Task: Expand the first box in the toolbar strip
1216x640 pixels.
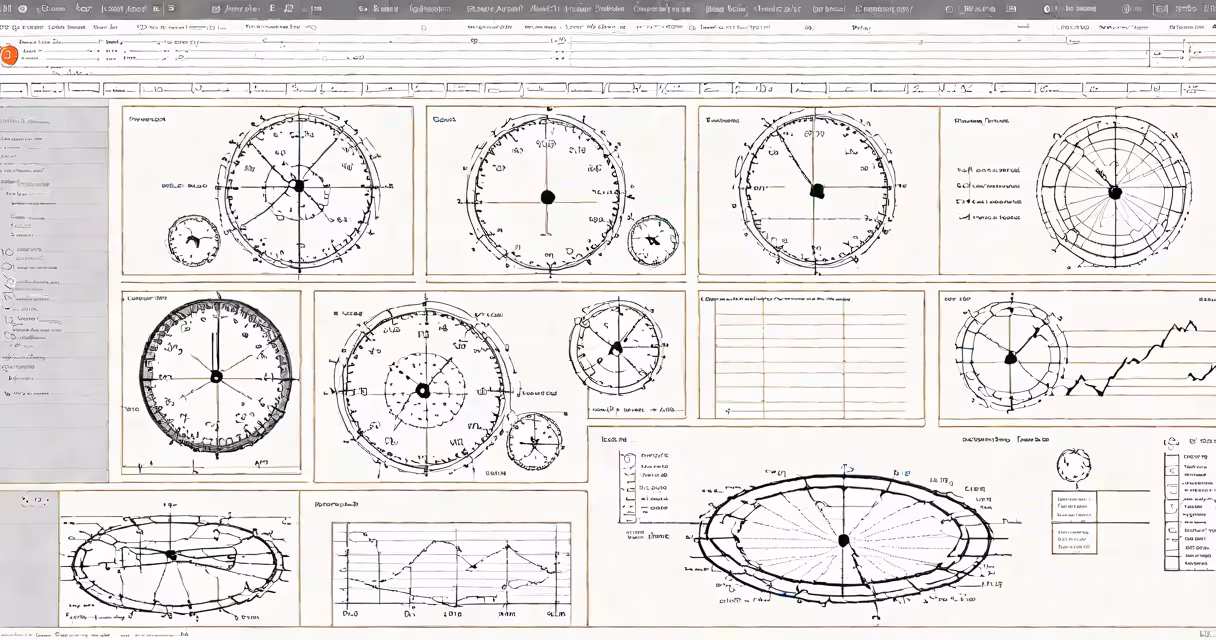Action: pos(14,89)
